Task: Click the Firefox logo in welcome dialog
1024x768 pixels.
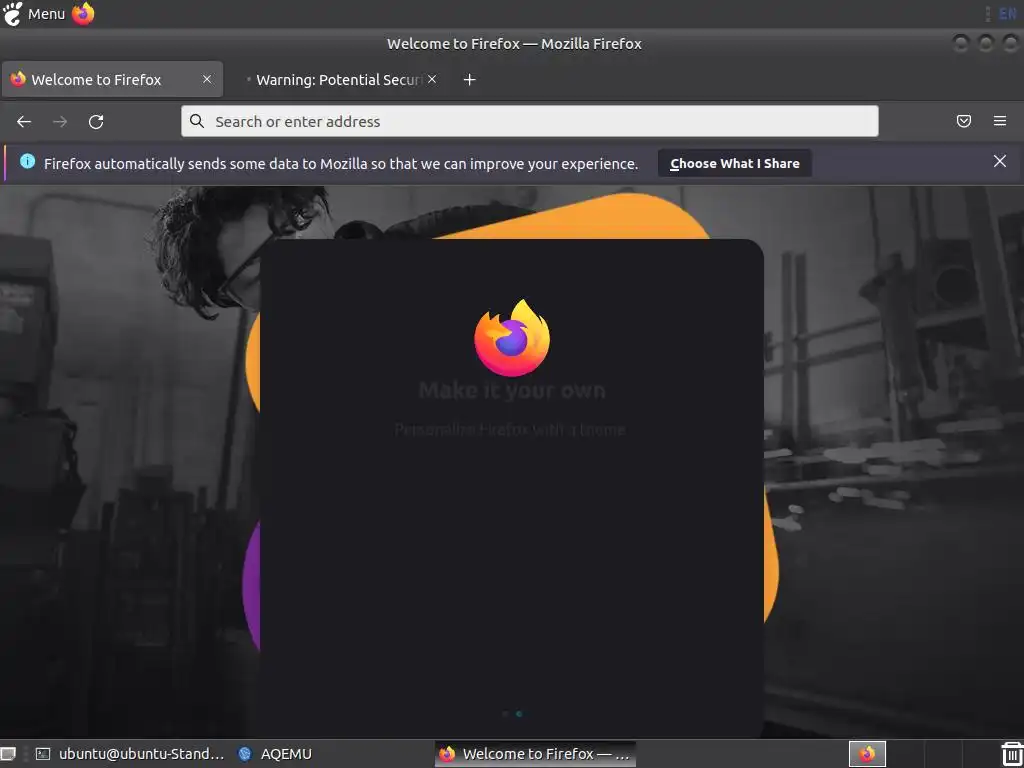Action: pyautogui.click(x=512, y=338)
